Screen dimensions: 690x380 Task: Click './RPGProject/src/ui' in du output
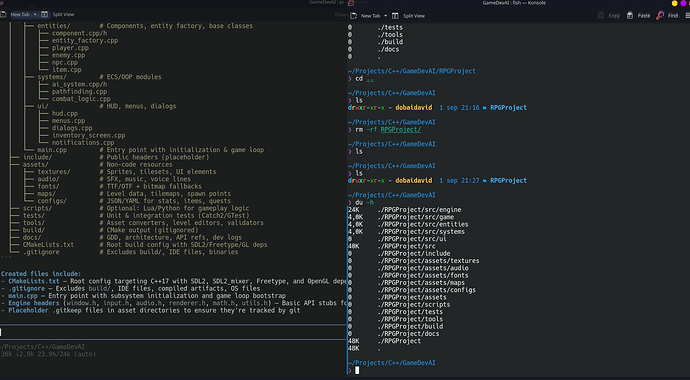point(412,239)
